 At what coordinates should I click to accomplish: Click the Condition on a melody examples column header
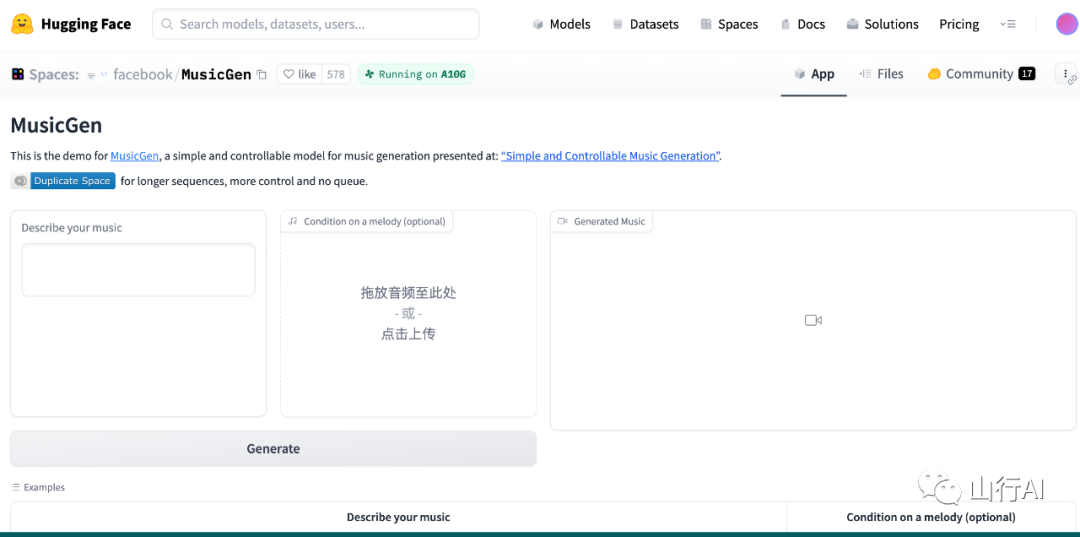pyautogui.click(x=931, y=517)
